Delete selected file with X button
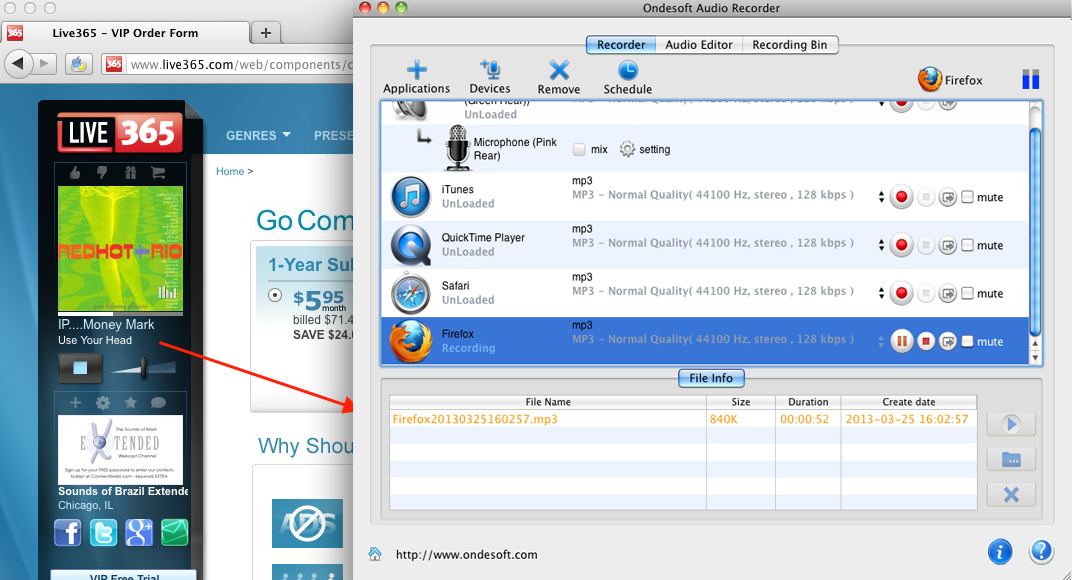This screenshot has height=580, width=1072. (1011, 494)
